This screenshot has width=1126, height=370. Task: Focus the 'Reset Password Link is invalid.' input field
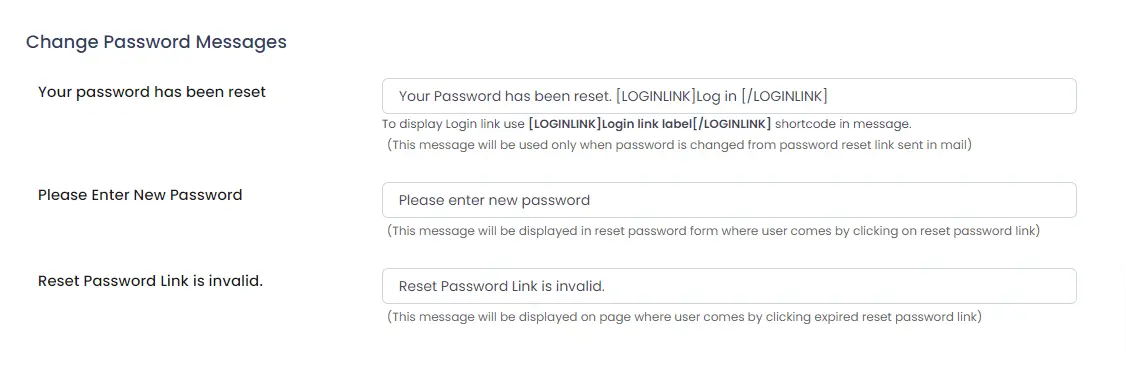[x=729, y=286]
